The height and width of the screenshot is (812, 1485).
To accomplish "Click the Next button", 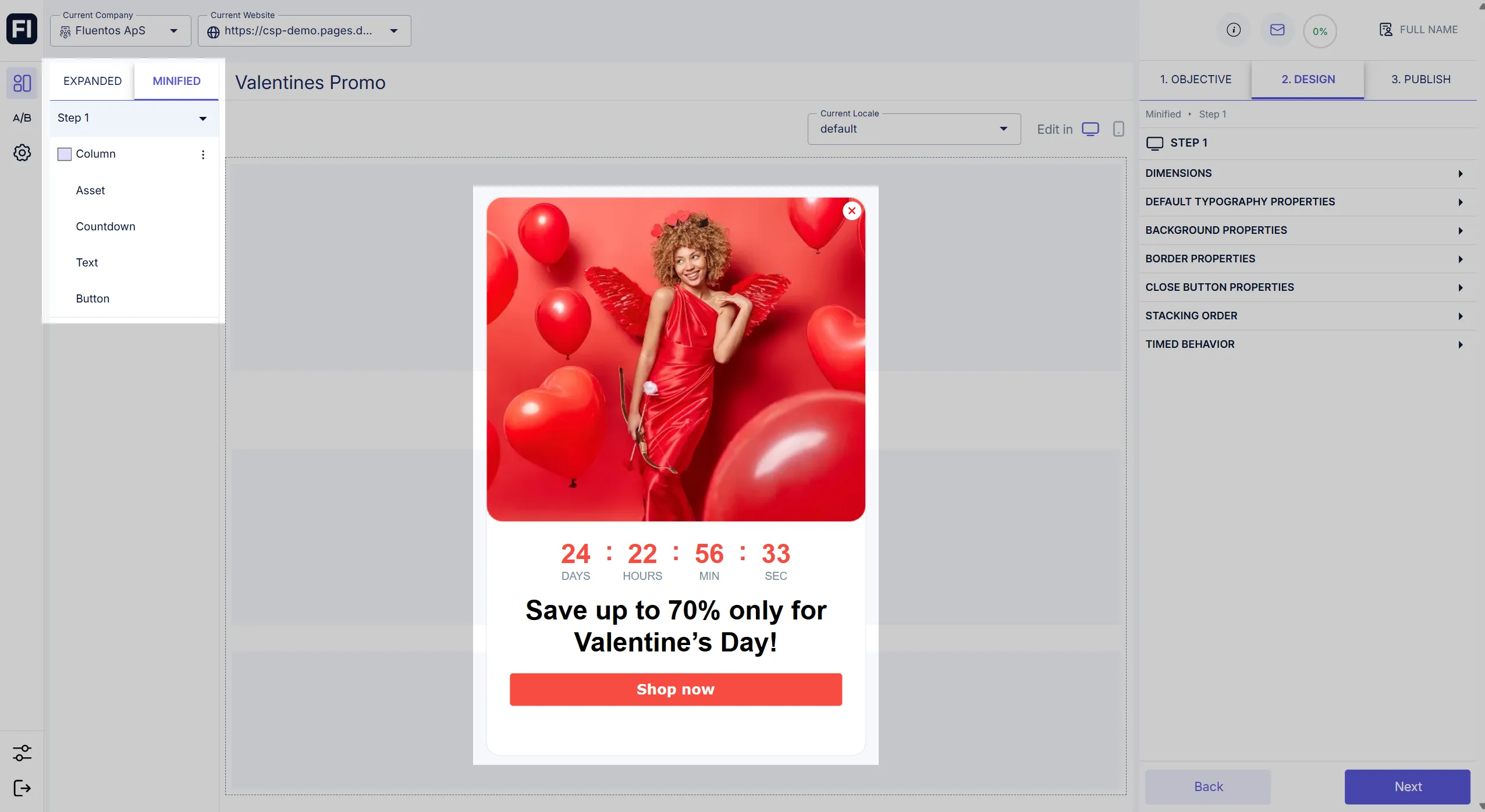I will click(1406, 786).
